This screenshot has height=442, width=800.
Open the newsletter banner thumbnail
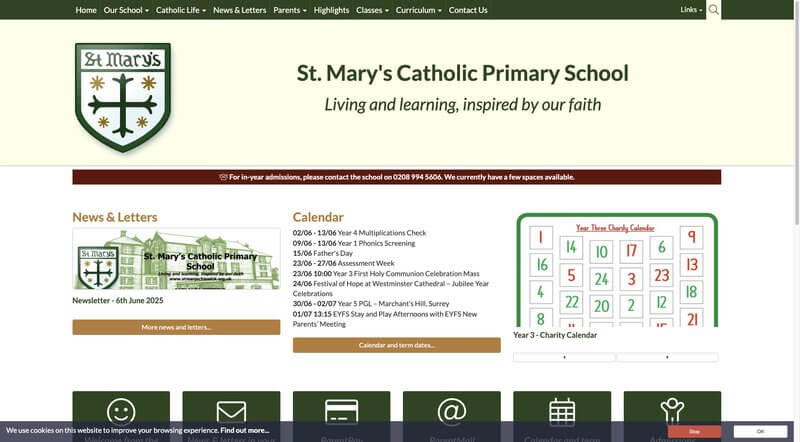[x=176, y=259]
